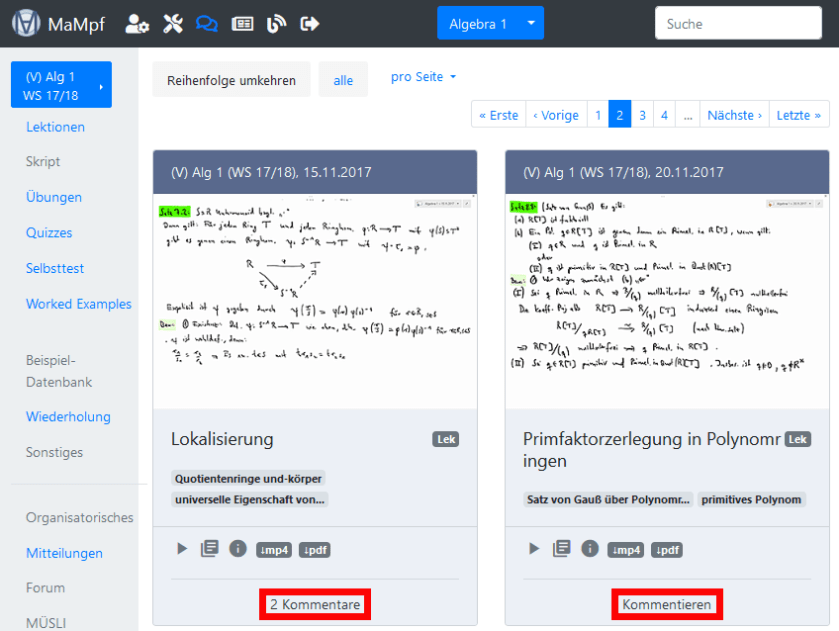
Task: Click the wrench and screwdriver tools icon
Action: tap(173, 24)
